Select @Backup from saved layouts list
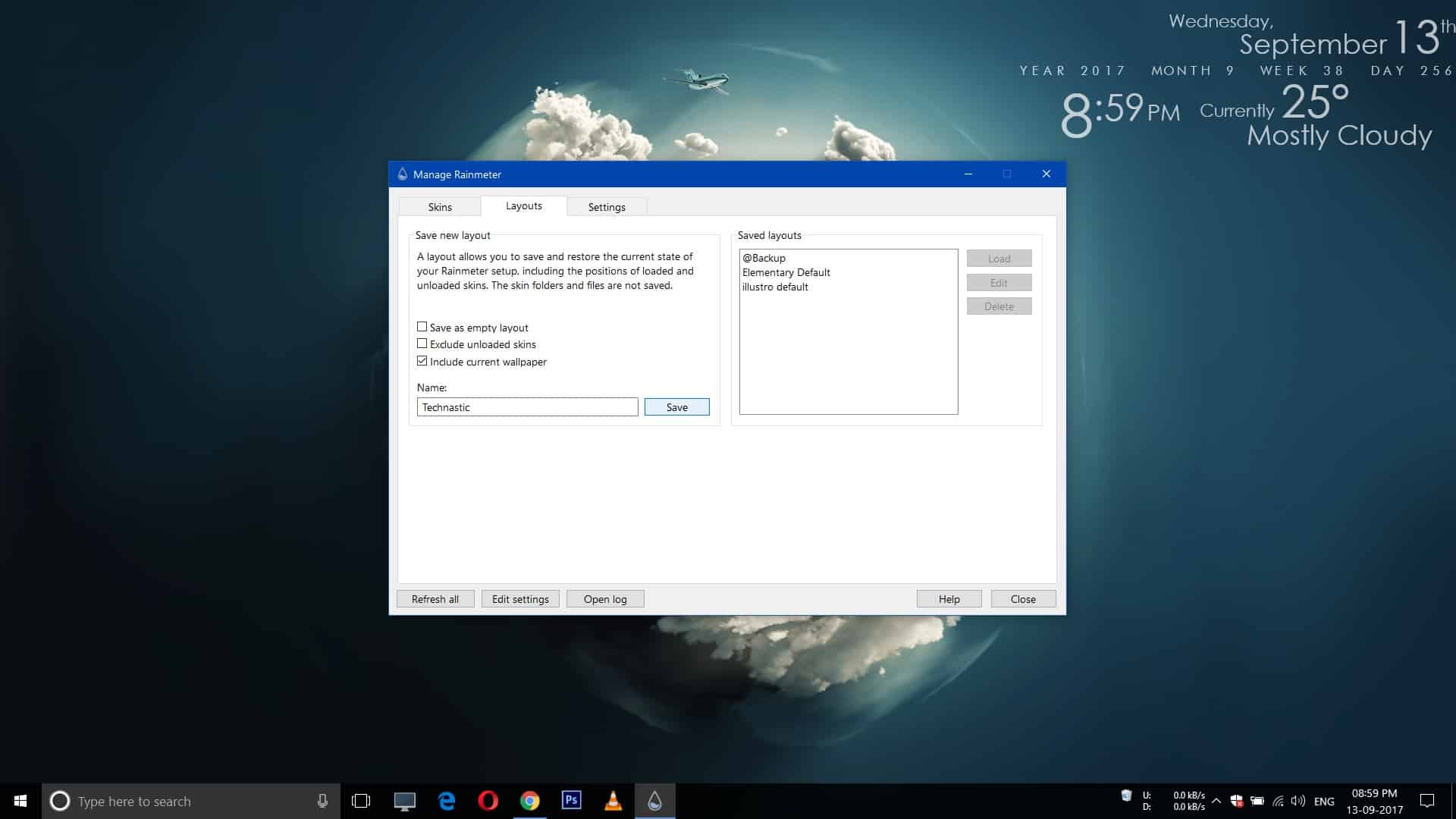 coord(763,258)
